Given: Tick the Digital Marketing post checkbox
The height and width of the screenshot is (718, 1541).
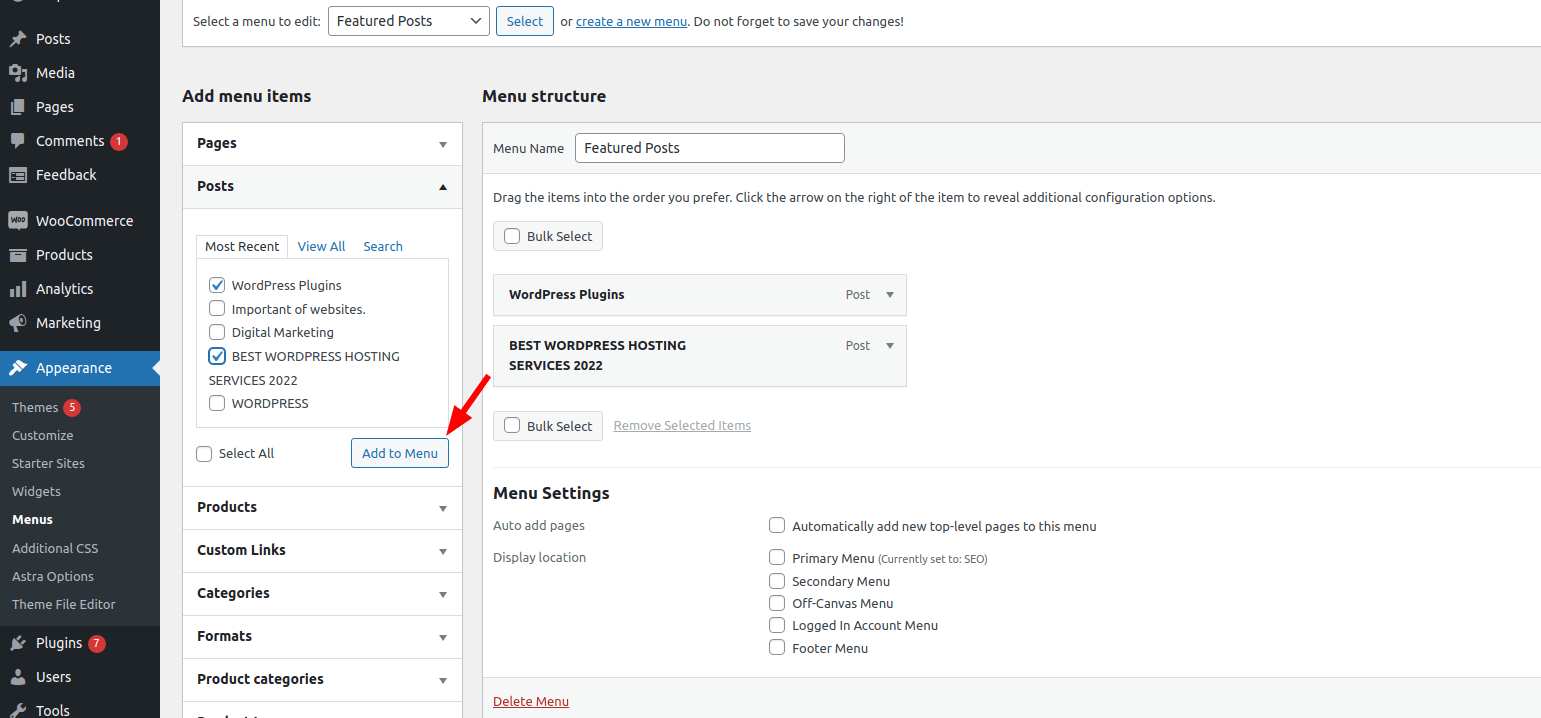Looking at the screenshot, I should click(x=217, y=332).
